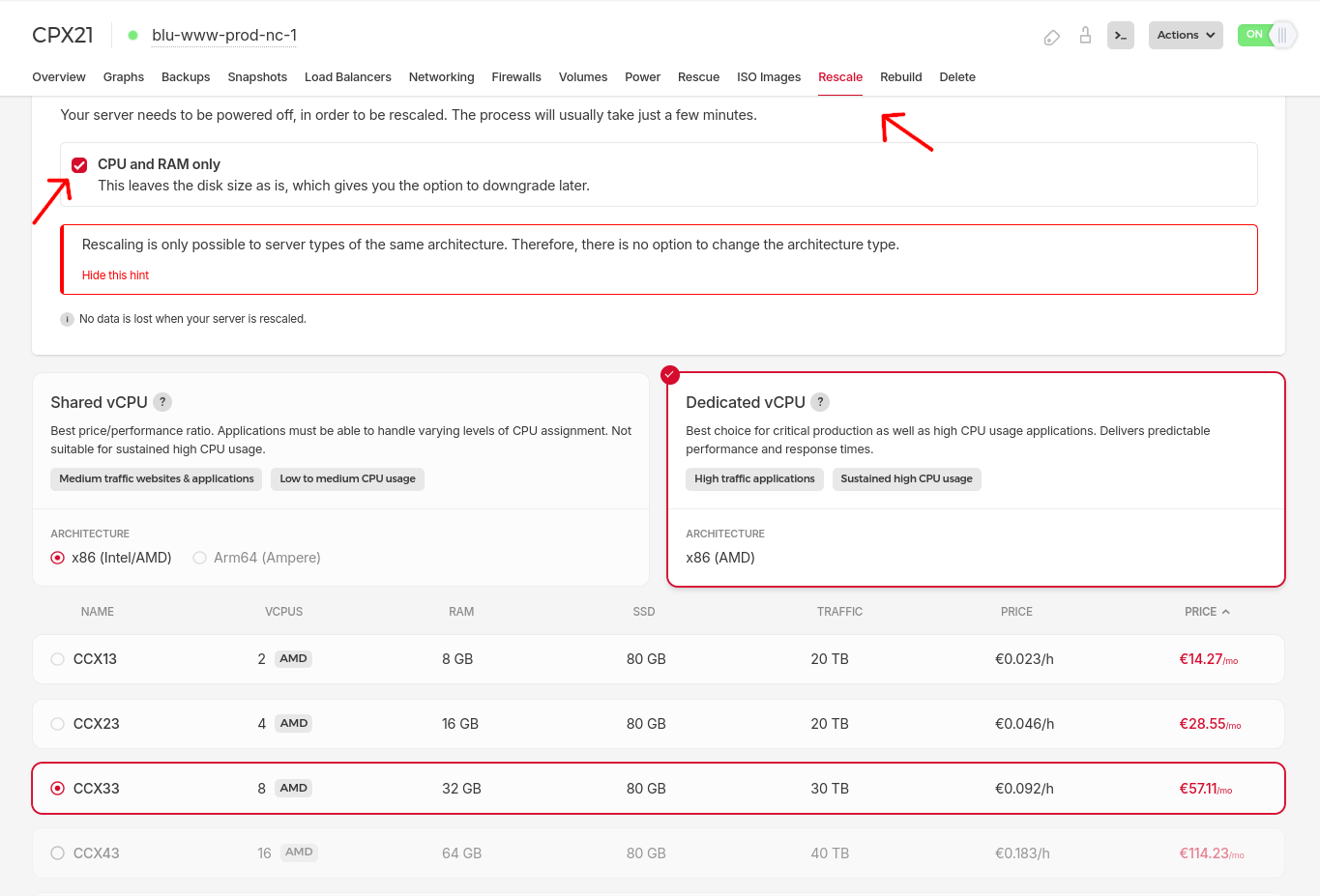Select the Arm64 (Ampere) architecture radio button

199,558
